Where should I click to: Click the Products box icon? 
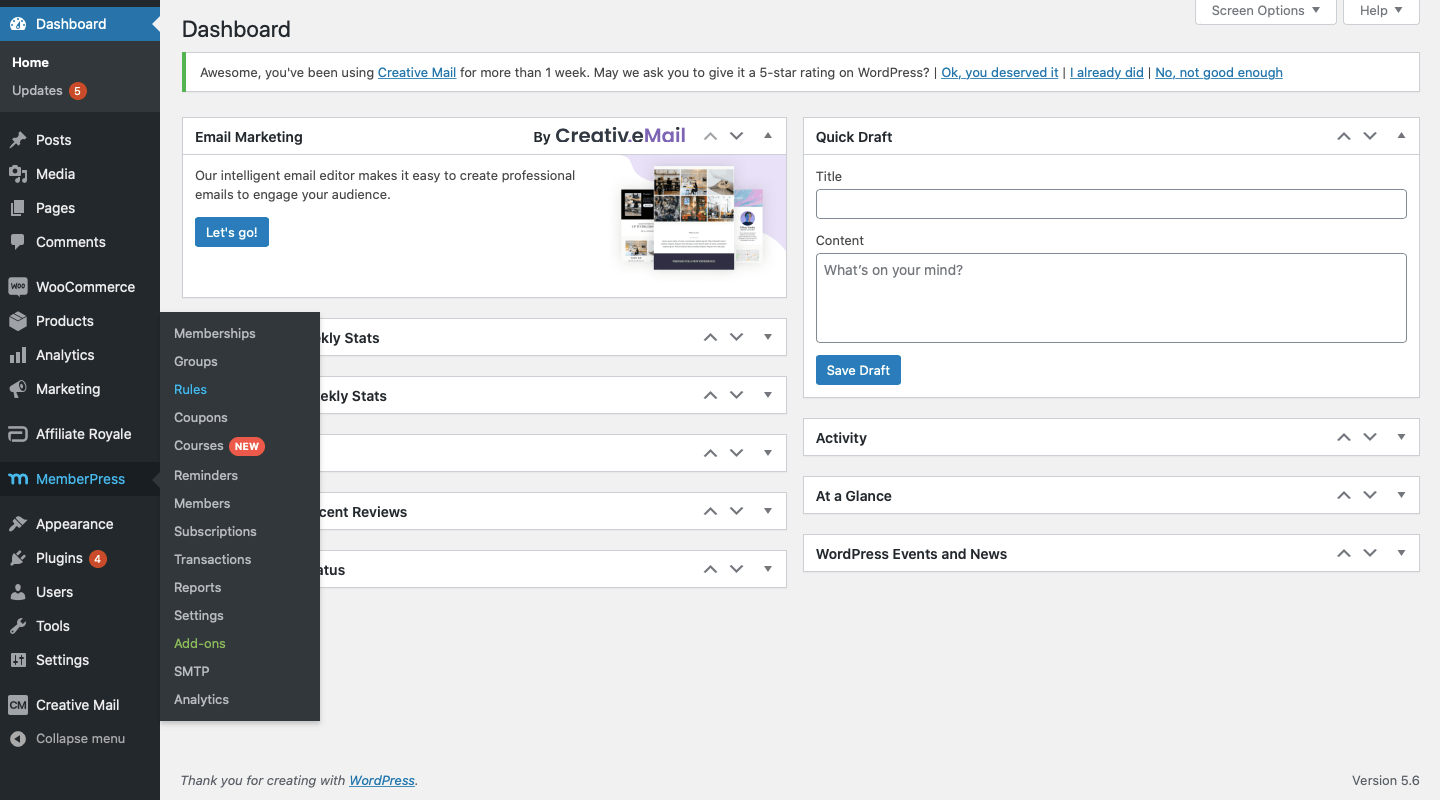click(18, 321)
